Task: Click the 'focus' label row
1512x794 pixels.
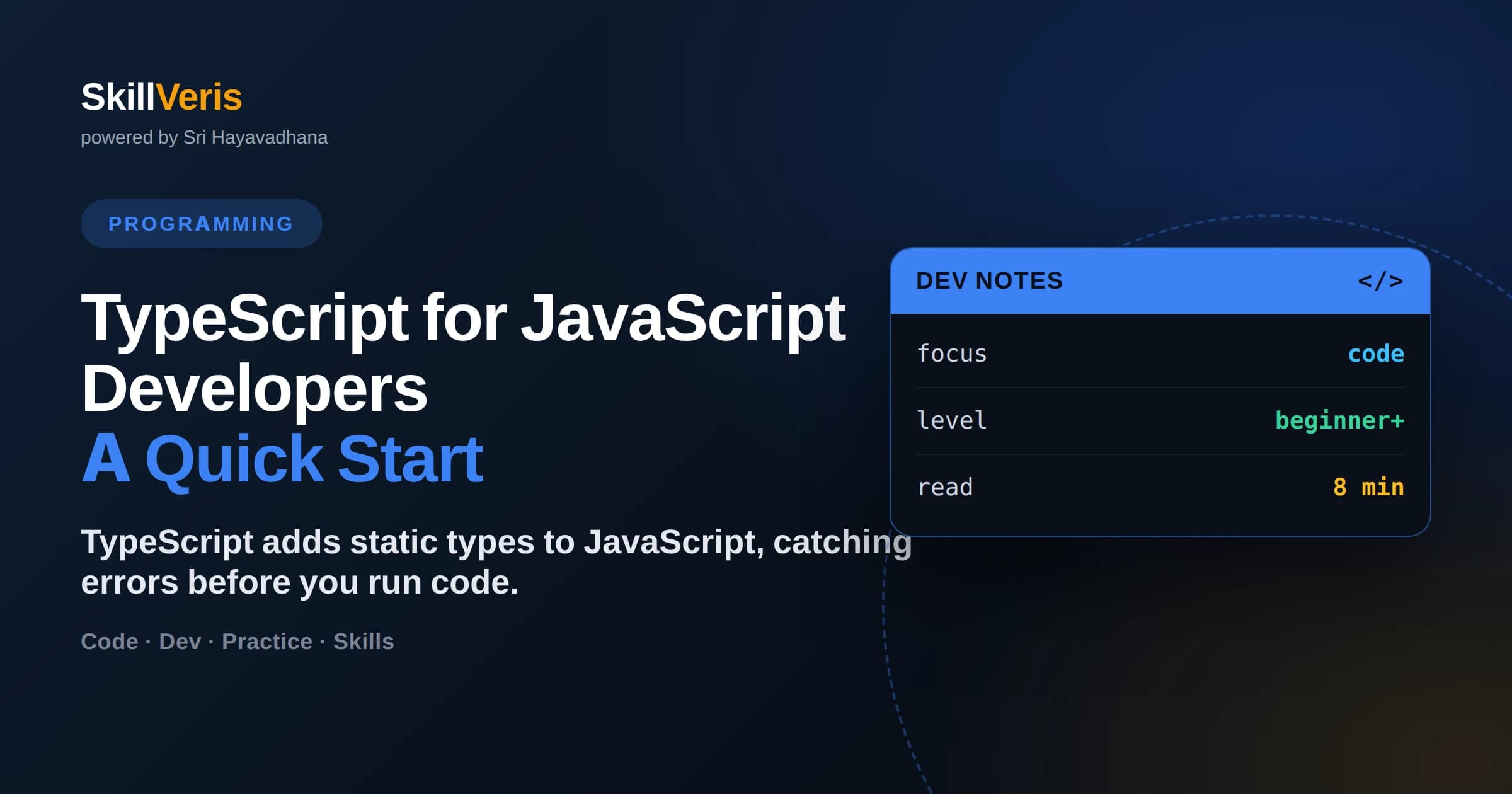Action: click(1160, 354)
